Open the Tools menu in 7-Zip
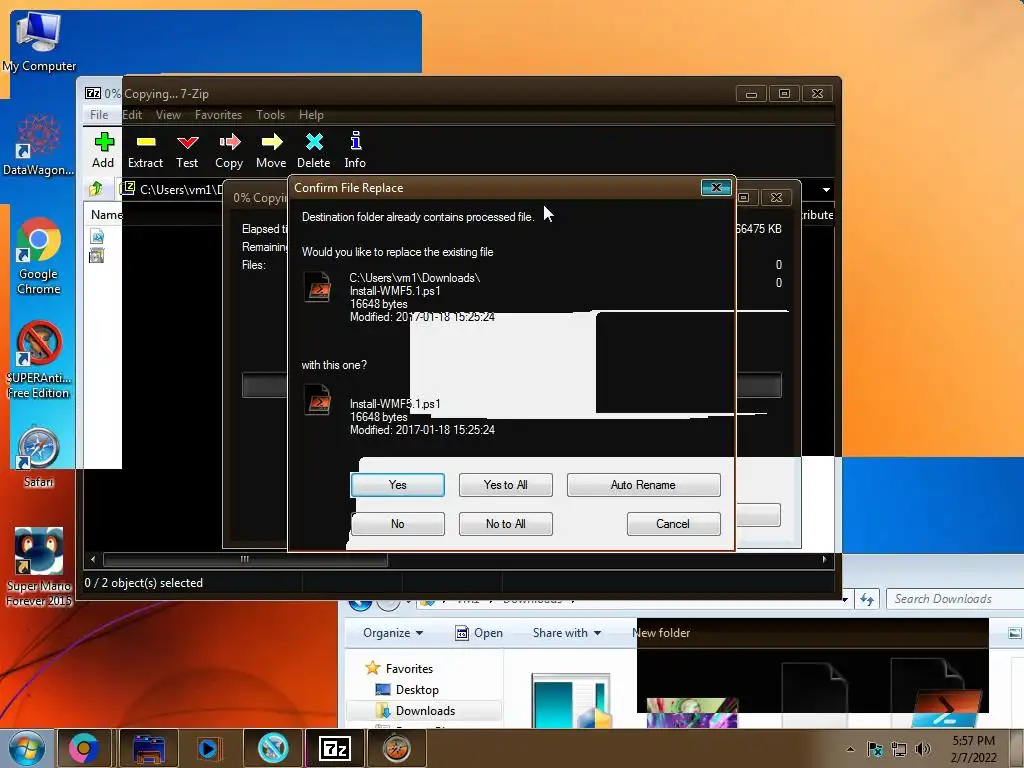The image size is (1024, 768). (x=270, y=115)
